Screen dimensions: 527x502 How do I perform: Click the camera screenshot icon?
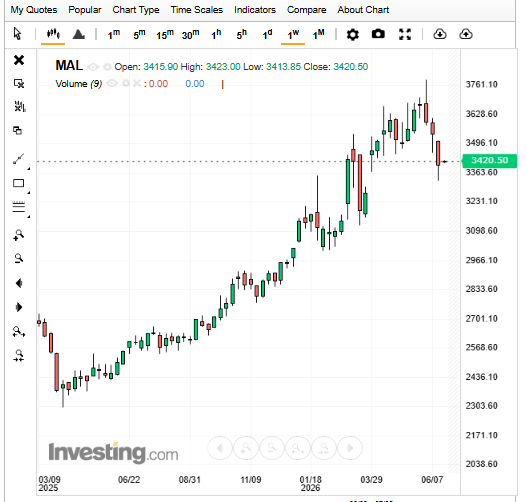pyautogui.click(x=378, y=34)
